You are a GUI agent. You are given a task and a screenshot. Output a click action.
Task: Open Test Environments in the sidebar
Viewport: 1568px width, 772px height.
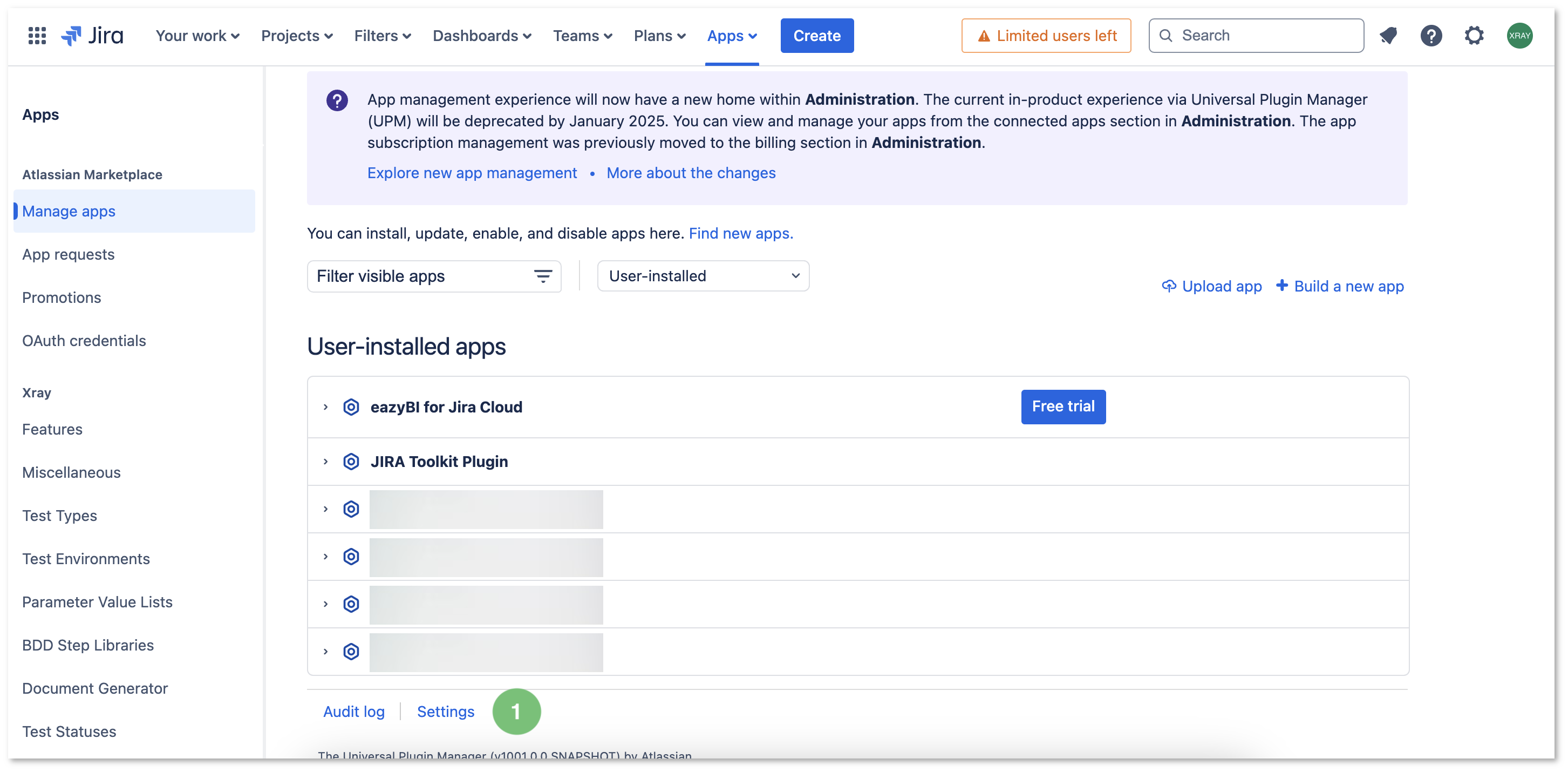pos(86,559)
